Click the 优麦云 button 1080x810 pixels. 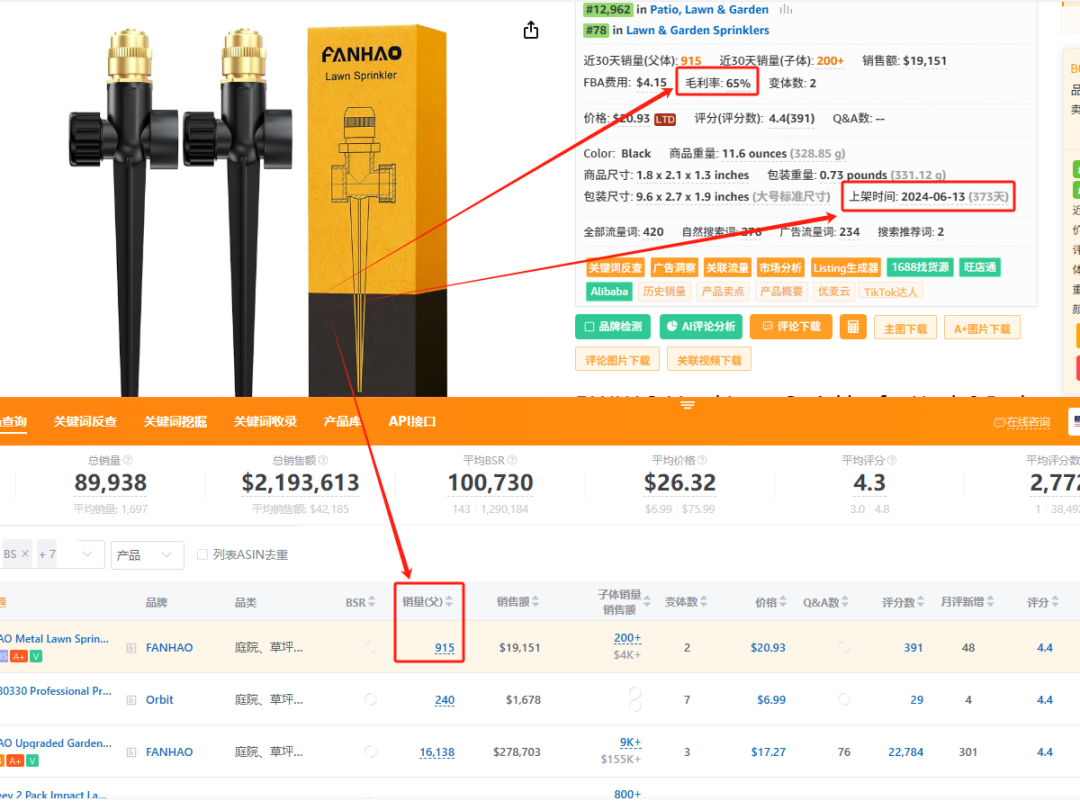tap(833, 291)
